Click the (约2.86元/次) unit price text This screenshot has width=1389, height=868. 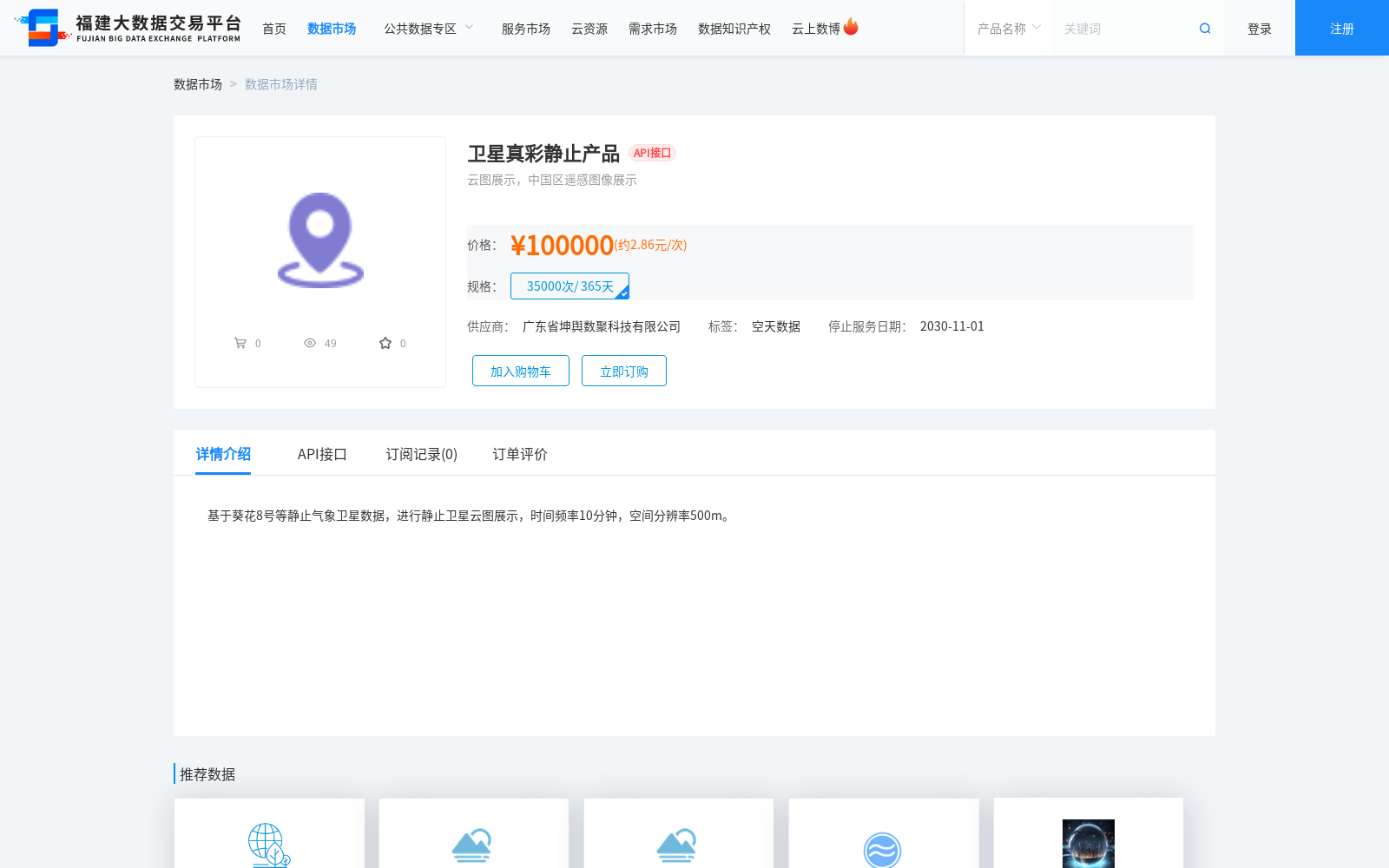coord(650,245)
